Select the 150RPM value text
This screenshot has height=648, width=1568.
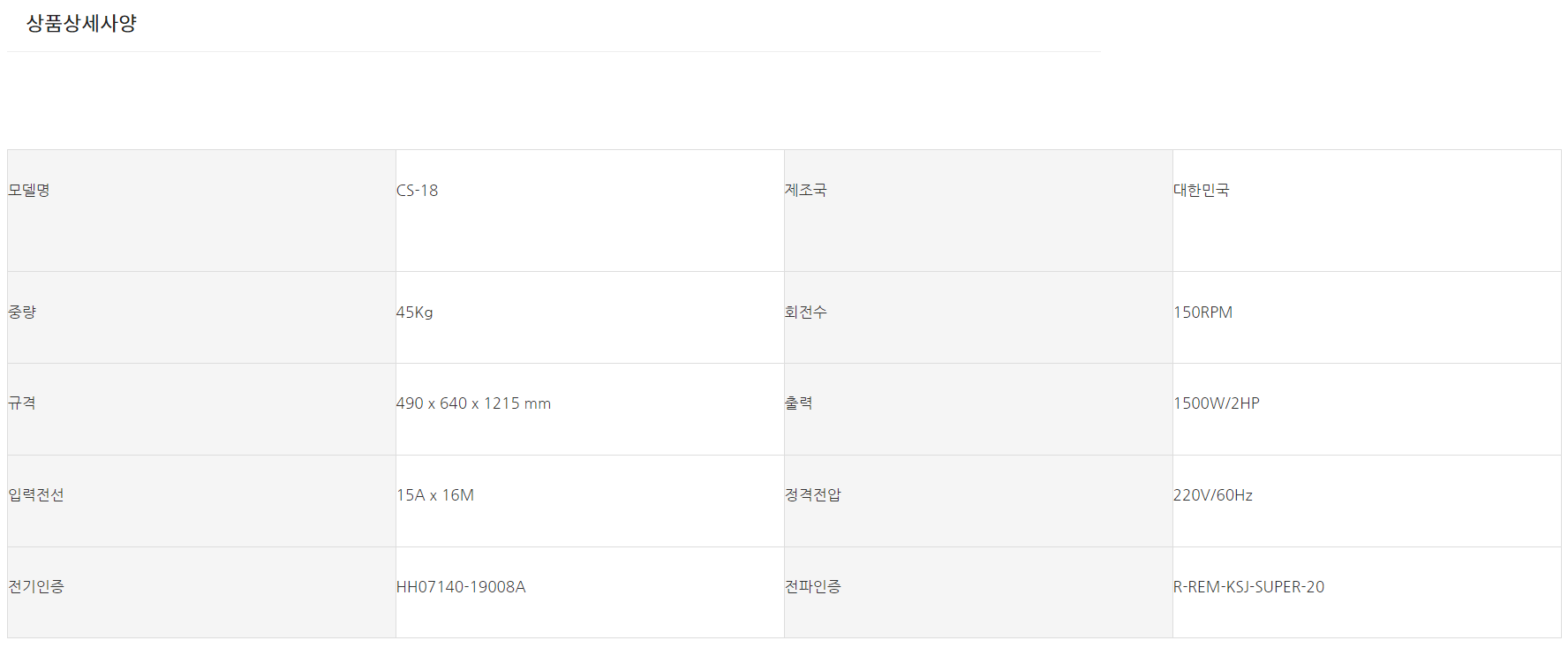click(x=1202, y=313)
